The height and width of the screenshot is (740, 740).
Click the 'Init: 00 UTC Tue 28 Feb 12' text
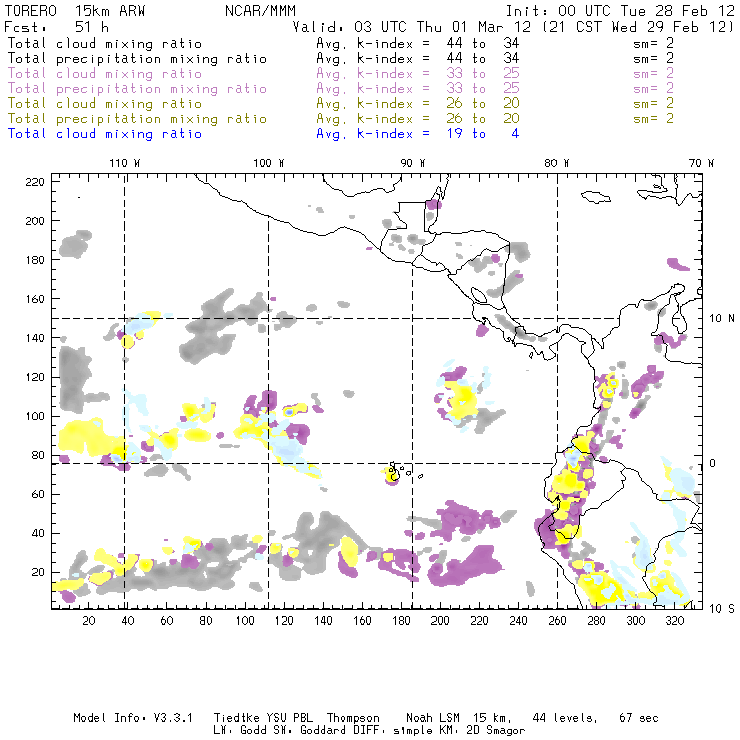point(620,11)
